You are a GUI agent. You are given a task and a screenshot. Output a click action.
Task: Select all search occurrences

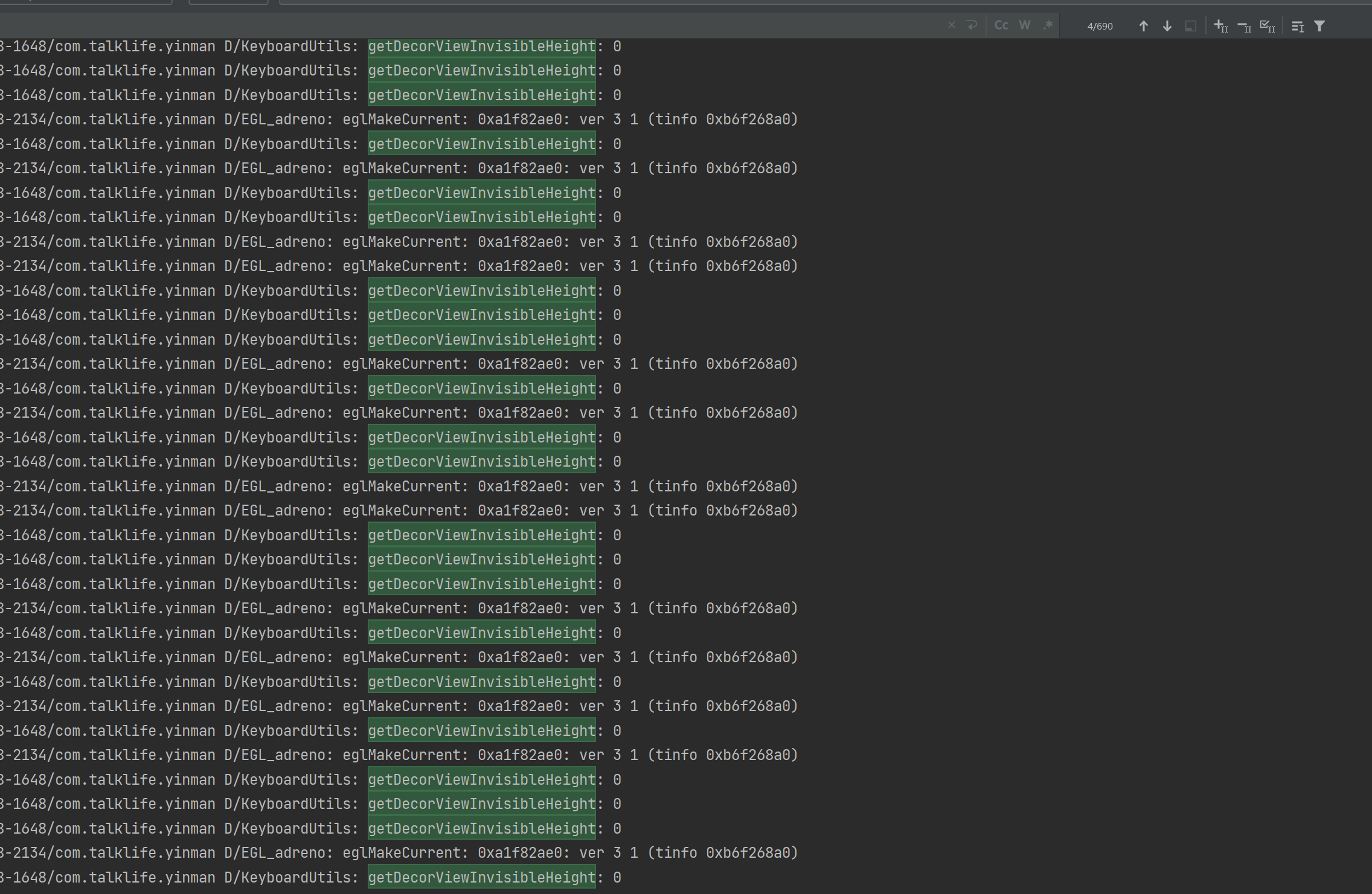tap(1267, 26)
